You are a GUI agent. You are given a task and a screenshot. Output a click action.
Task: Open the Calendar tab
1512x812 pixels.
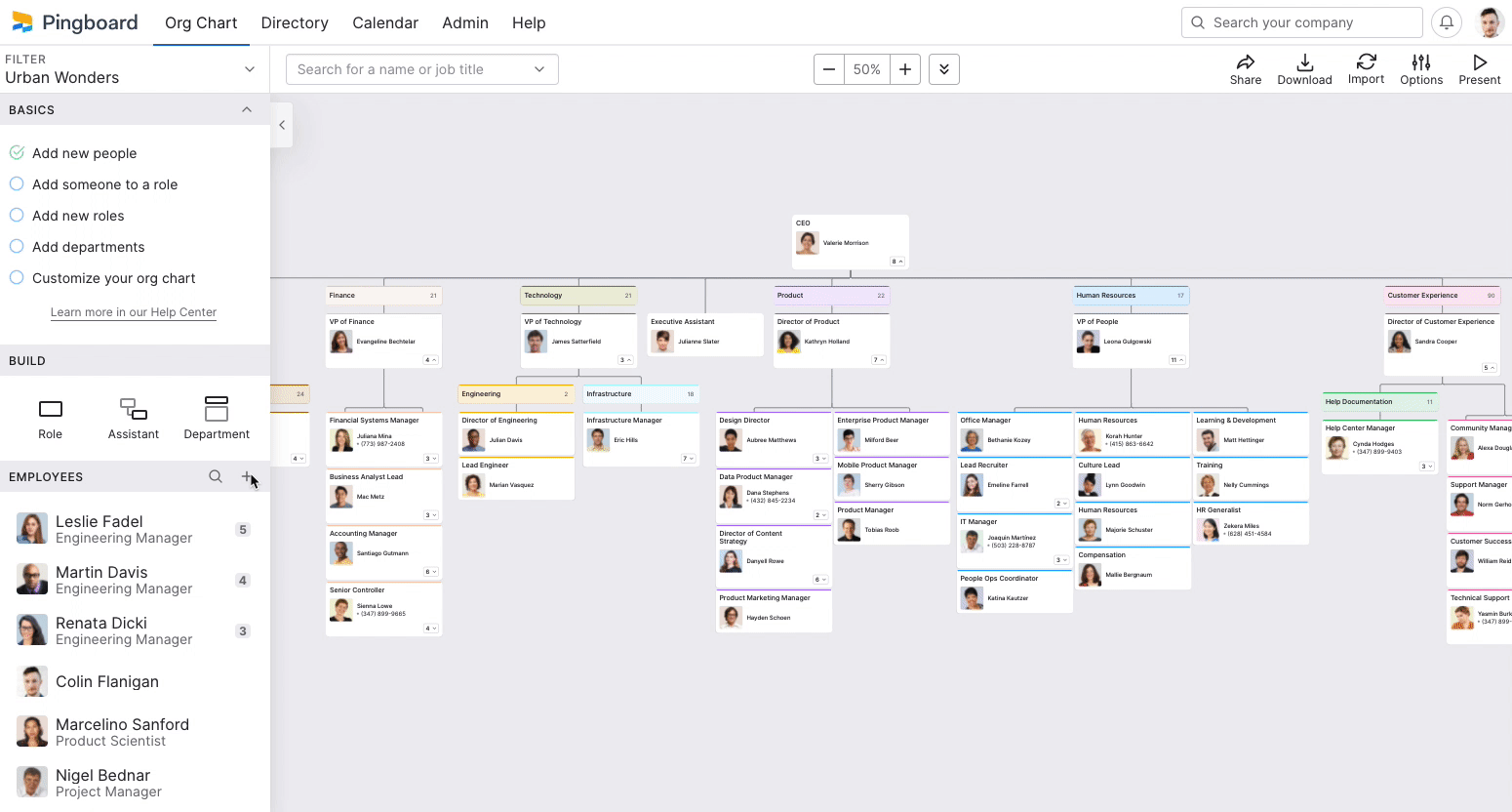(385, 22)
